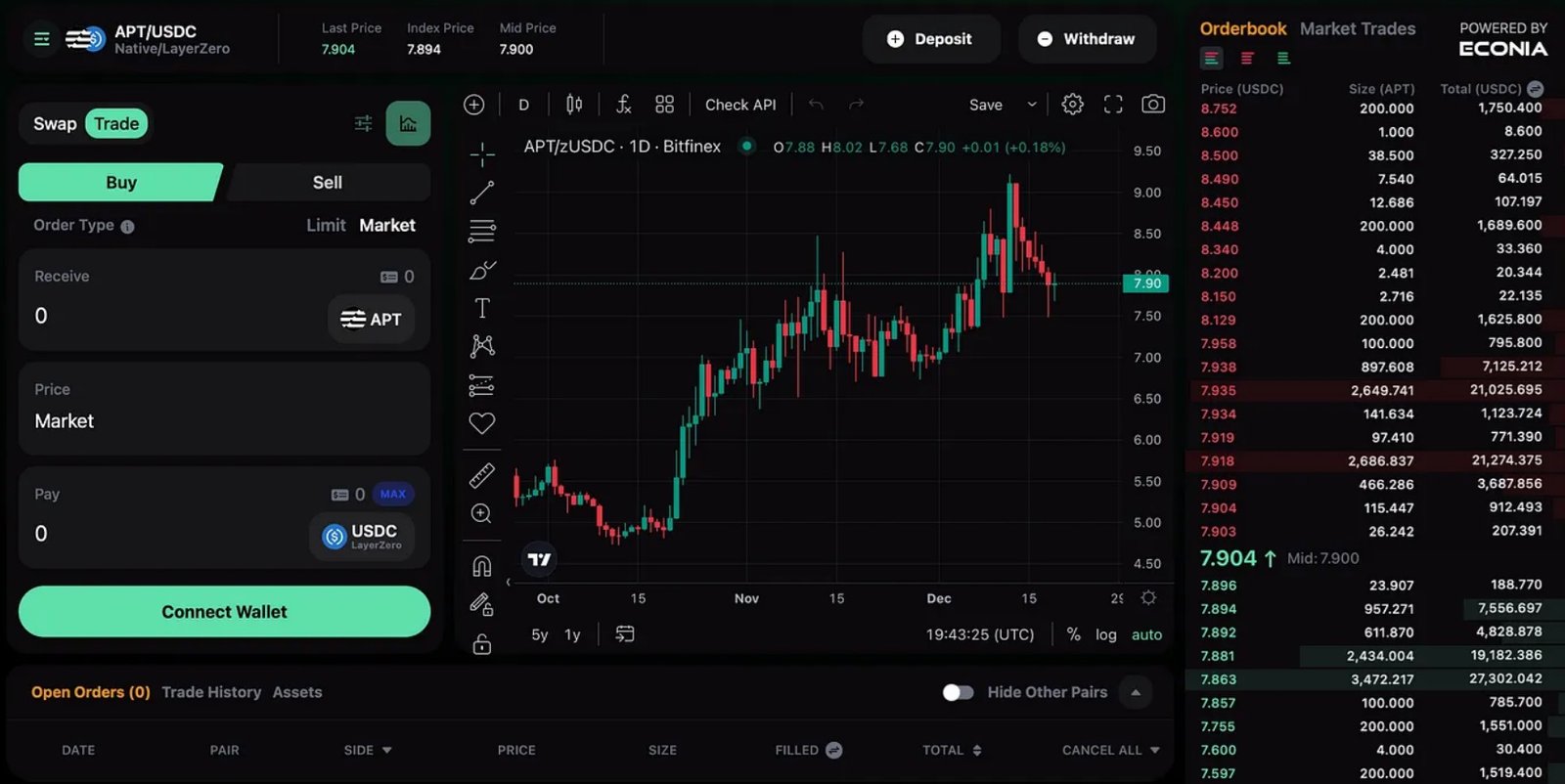Collapse the orders panel with the arrow
Image resolution: width=1565 pixels, height=784 pixels.
point(1136,692)
